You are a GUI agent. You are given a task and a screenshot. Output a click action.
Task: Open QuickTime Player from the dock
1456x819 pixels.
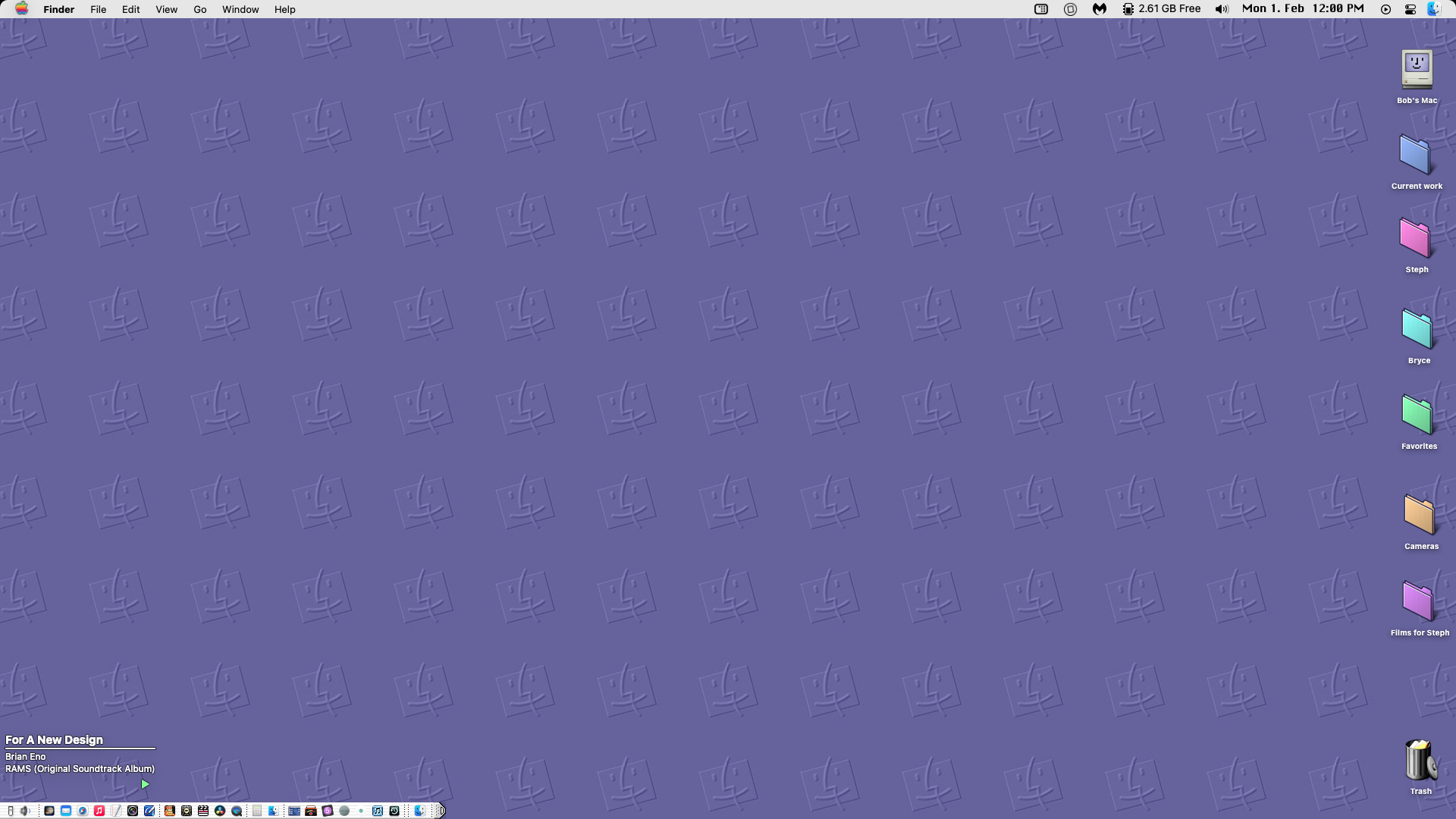(237, 811)
